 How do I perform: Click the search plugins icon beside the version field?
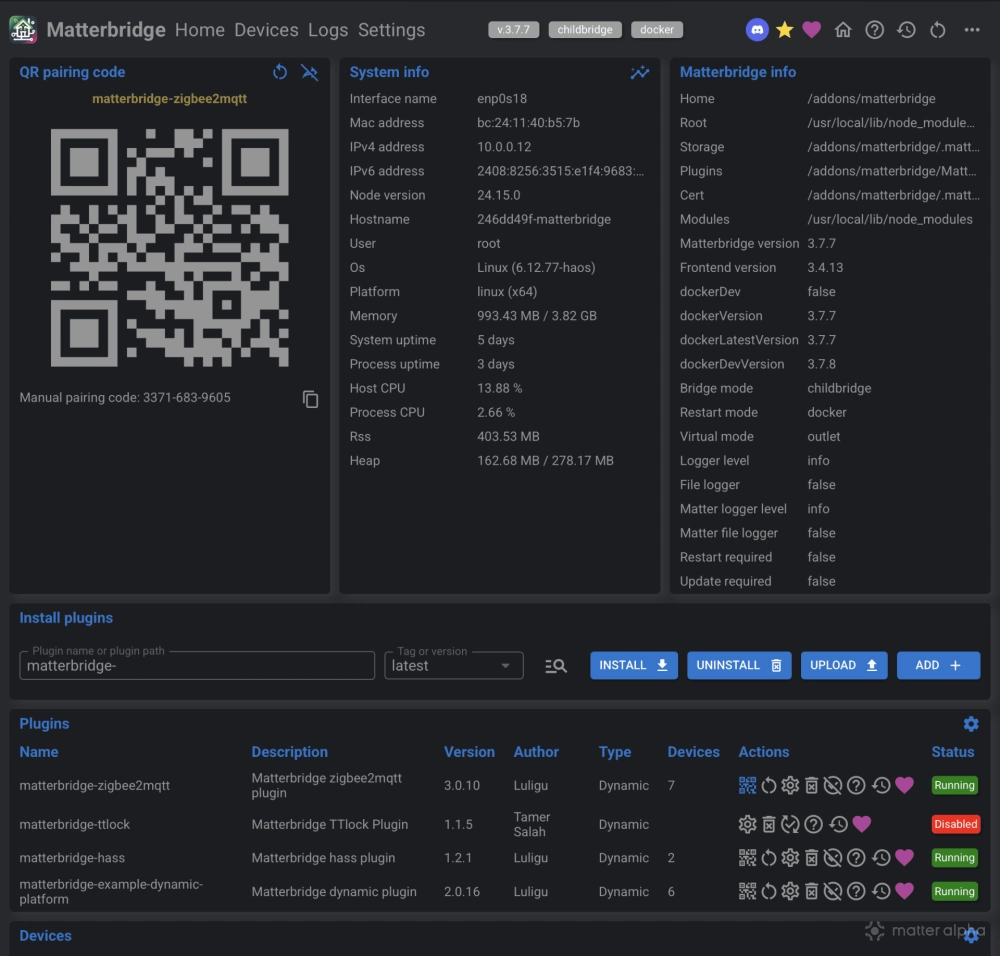[x=555, y=666]
